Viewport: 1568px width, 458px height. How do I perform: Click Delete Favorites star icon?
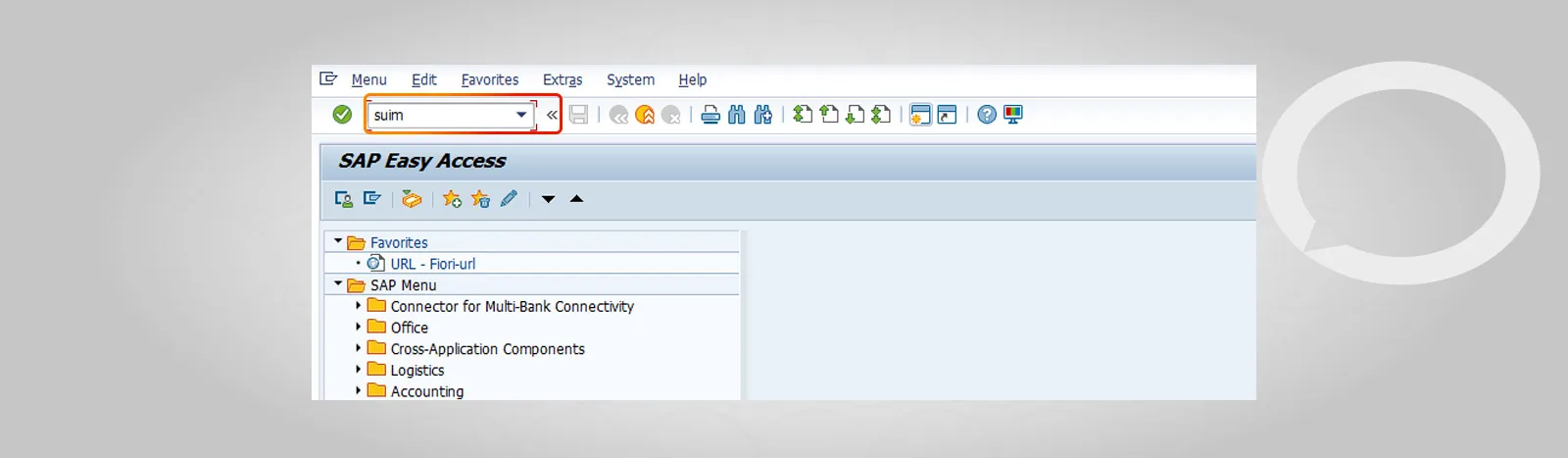(x=480, y=199)
